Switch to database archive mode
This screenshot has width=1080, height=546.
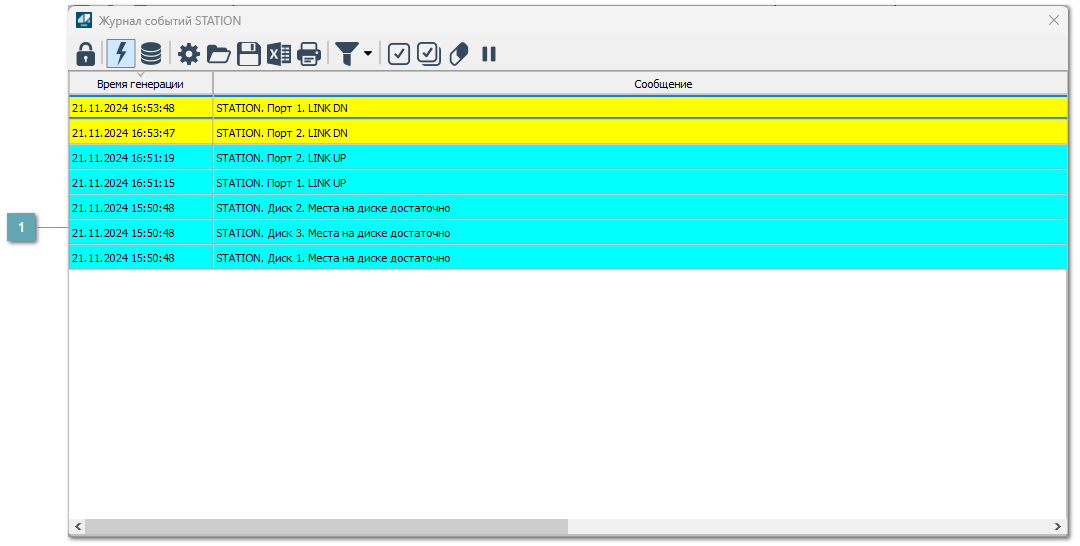[x=151, y=54]
